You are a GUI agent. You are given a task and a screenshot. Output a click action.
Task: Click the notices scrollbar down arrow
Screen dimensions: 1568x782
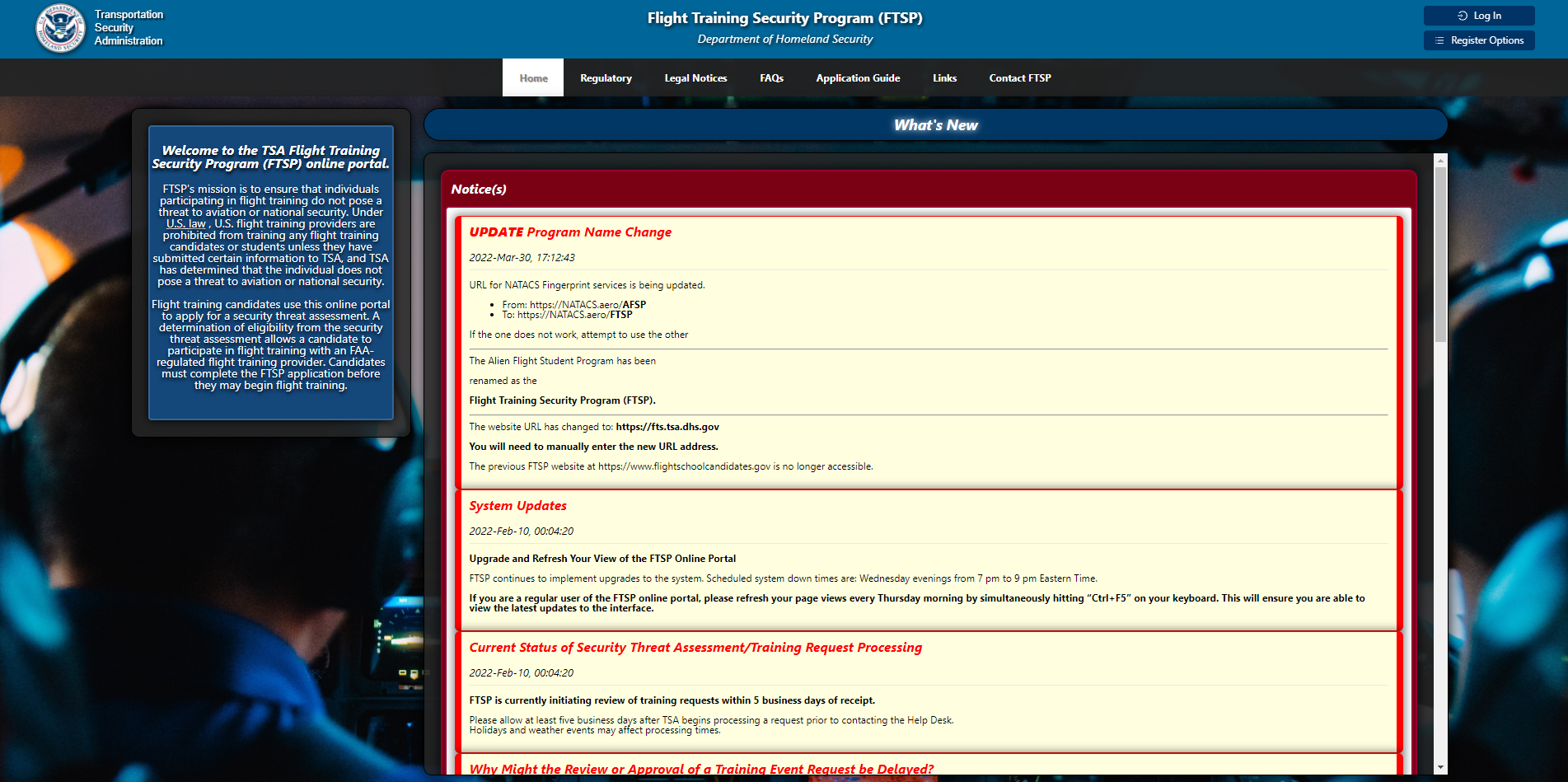1440,767
